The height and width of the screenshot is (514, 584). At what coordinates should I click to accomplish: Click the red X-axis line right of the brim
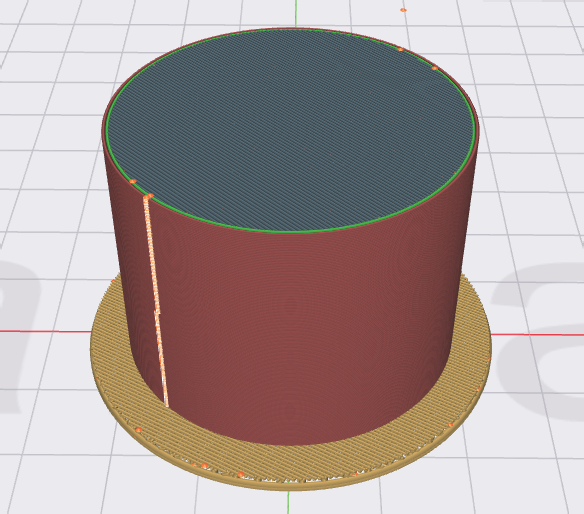coord(537,334)
